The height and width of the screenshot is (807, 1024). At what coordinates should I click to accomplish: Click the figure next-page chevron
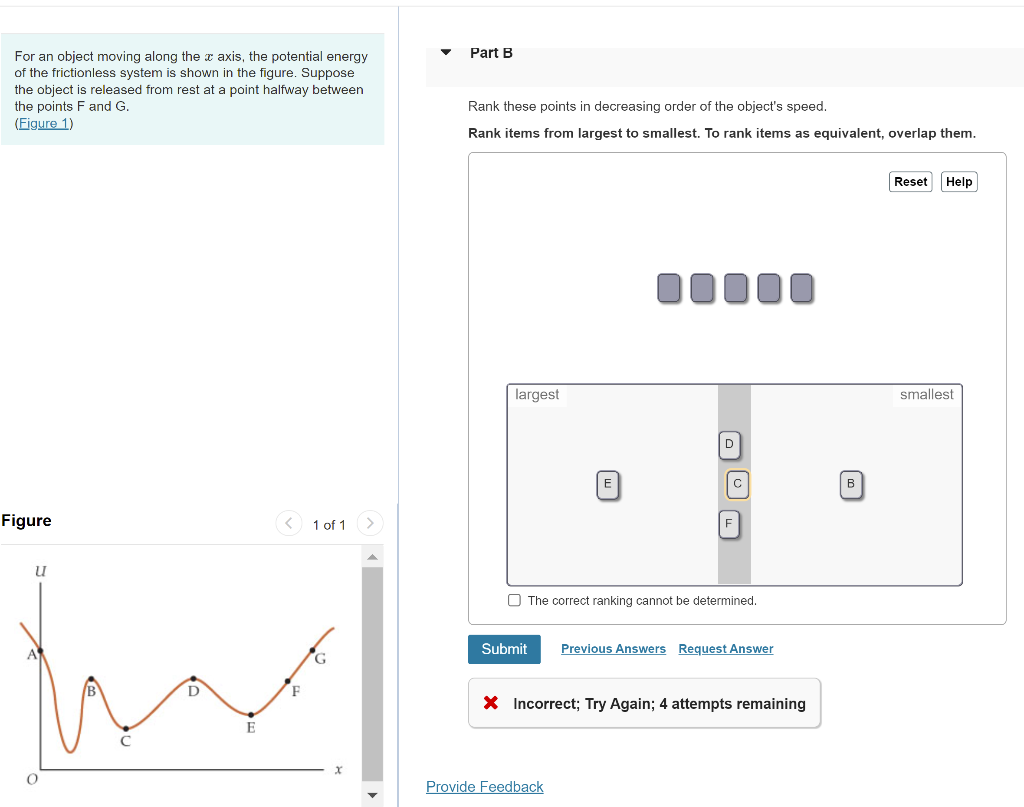(x=369, y=523)
